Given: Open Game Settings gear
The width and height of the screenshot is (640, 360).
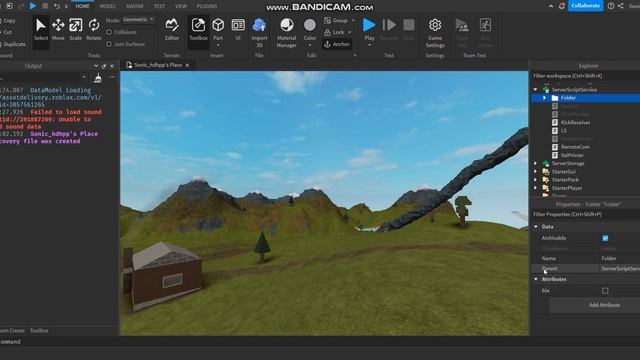Looking at the screenshot, I should [435, 33].
